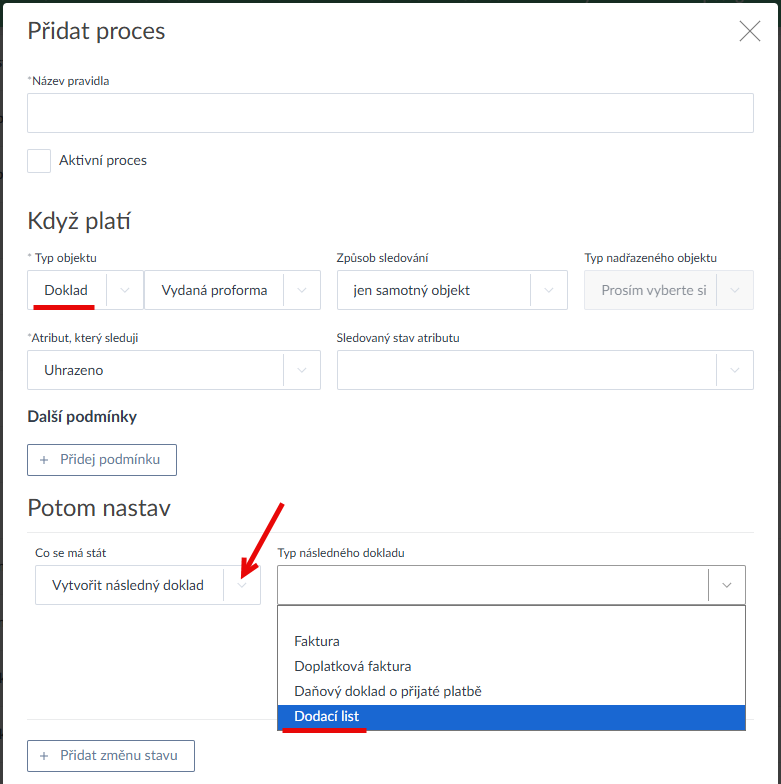
Task: Select Daňový doklad o přijaté platbě
Action: 388,691
